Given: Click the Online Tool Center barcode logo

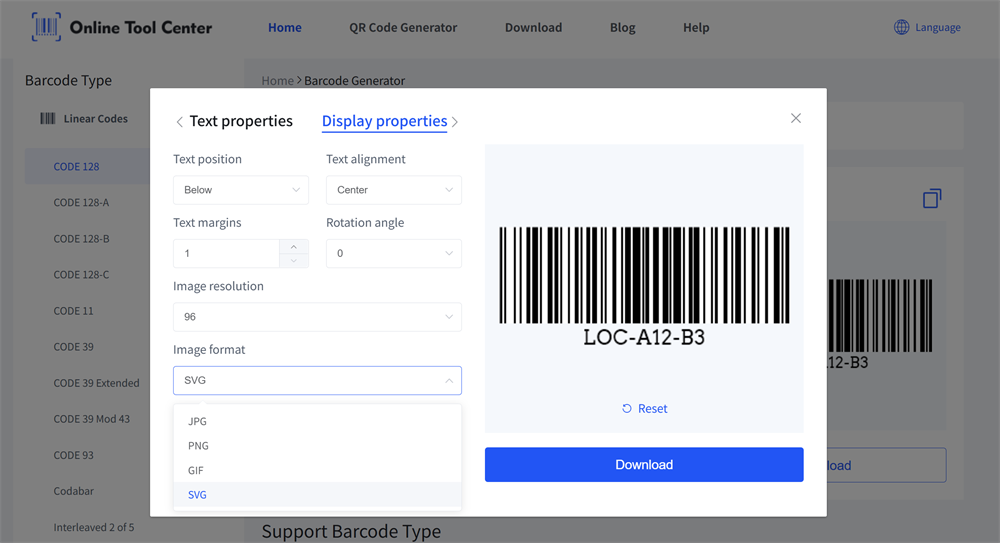Looking at the screenshot, I should pyautogui.click(x=46, y=27).
